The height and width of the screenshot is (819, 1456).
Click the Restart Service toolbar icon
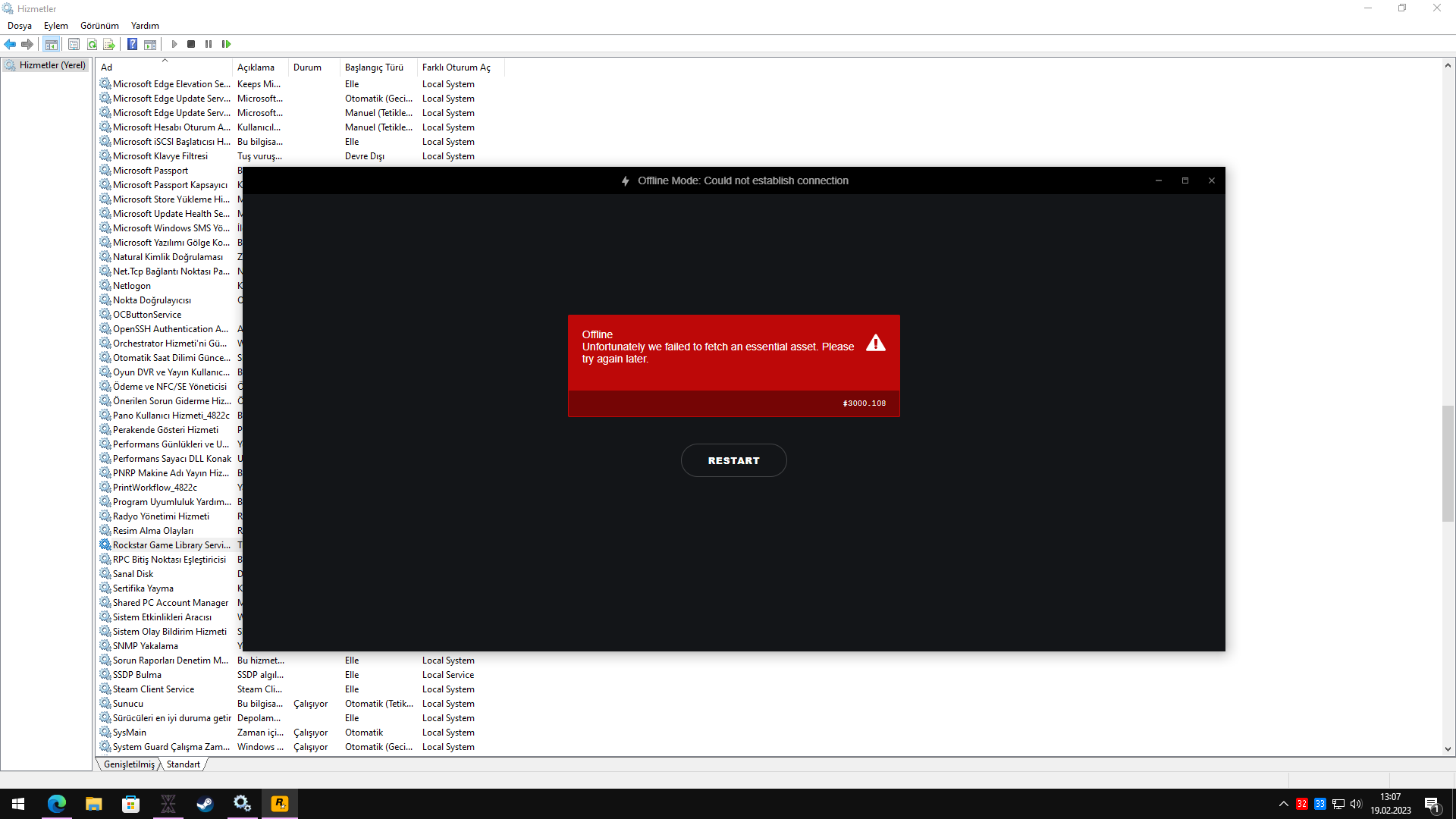[226, 44]
